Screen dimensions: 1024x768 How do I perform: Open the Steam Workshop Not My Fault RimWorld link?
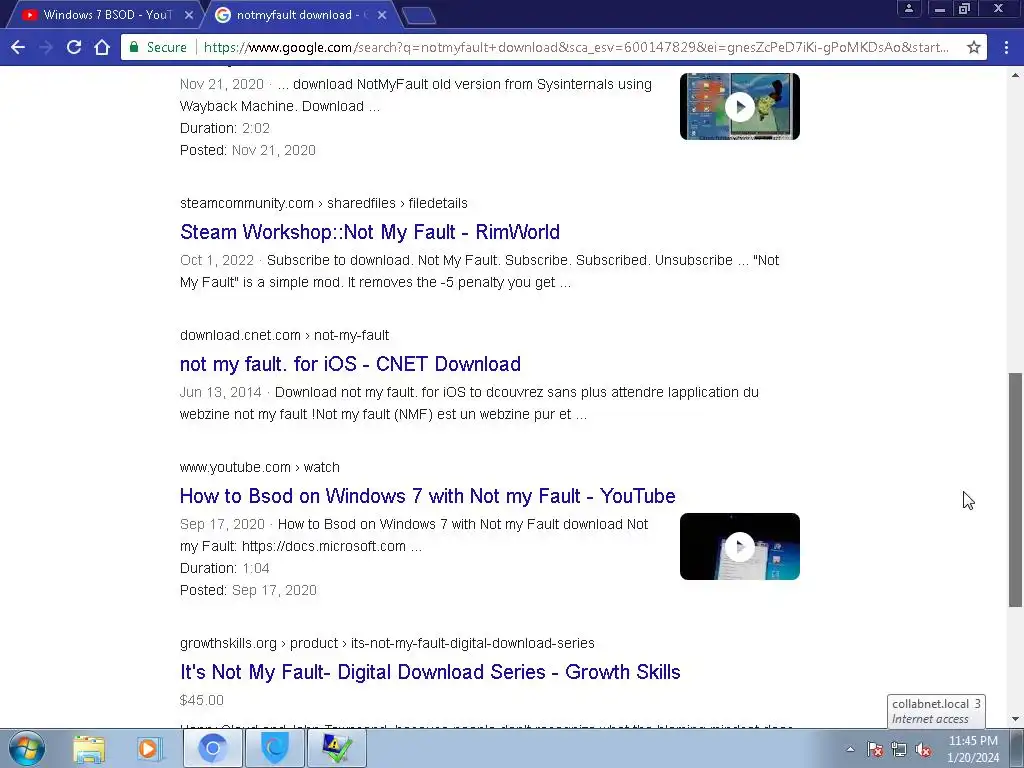[x=370, y=232]
